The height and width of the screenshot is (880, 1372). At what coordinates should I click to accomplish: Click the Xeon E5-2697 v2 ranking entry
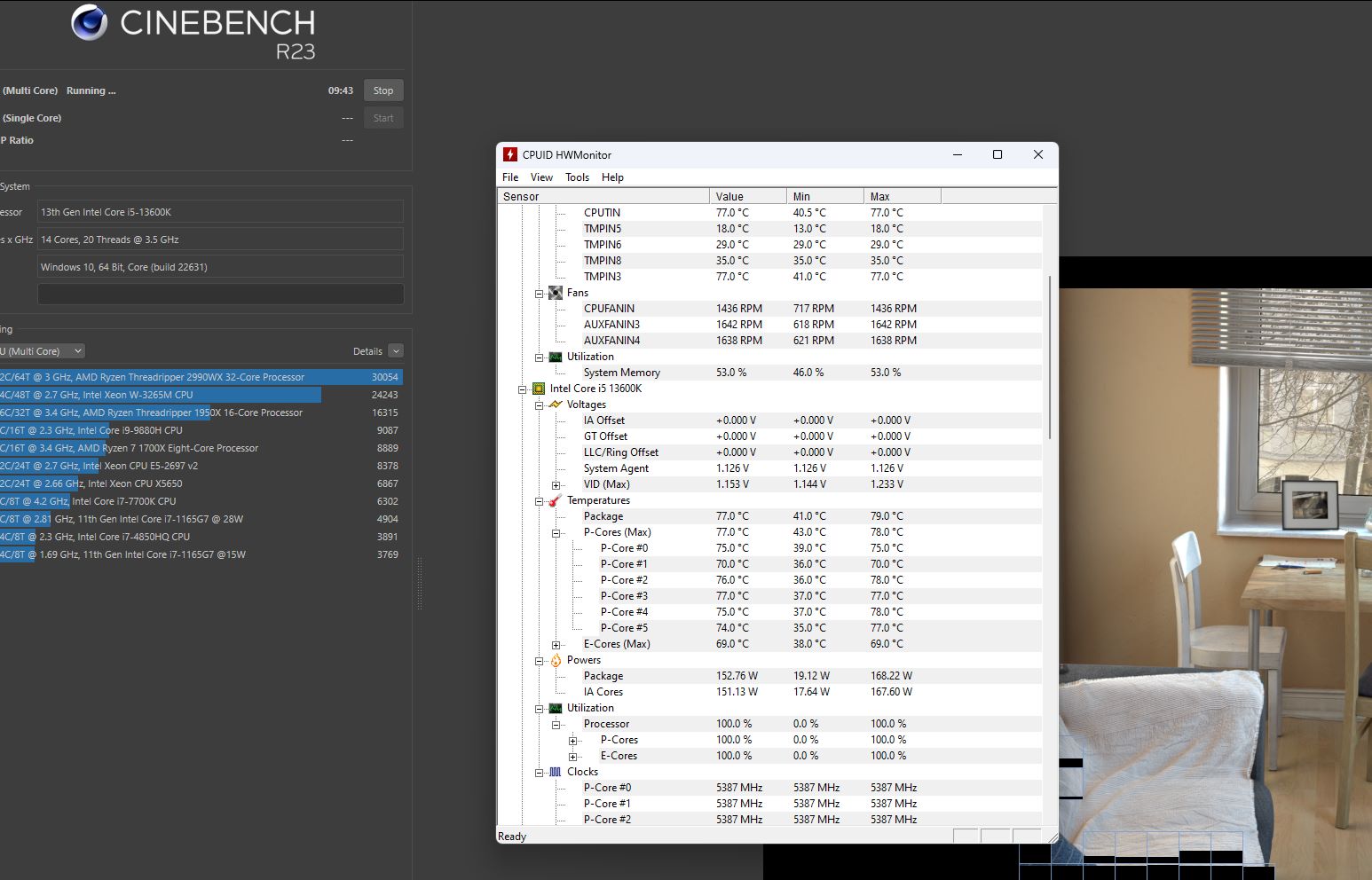point(201,466)
